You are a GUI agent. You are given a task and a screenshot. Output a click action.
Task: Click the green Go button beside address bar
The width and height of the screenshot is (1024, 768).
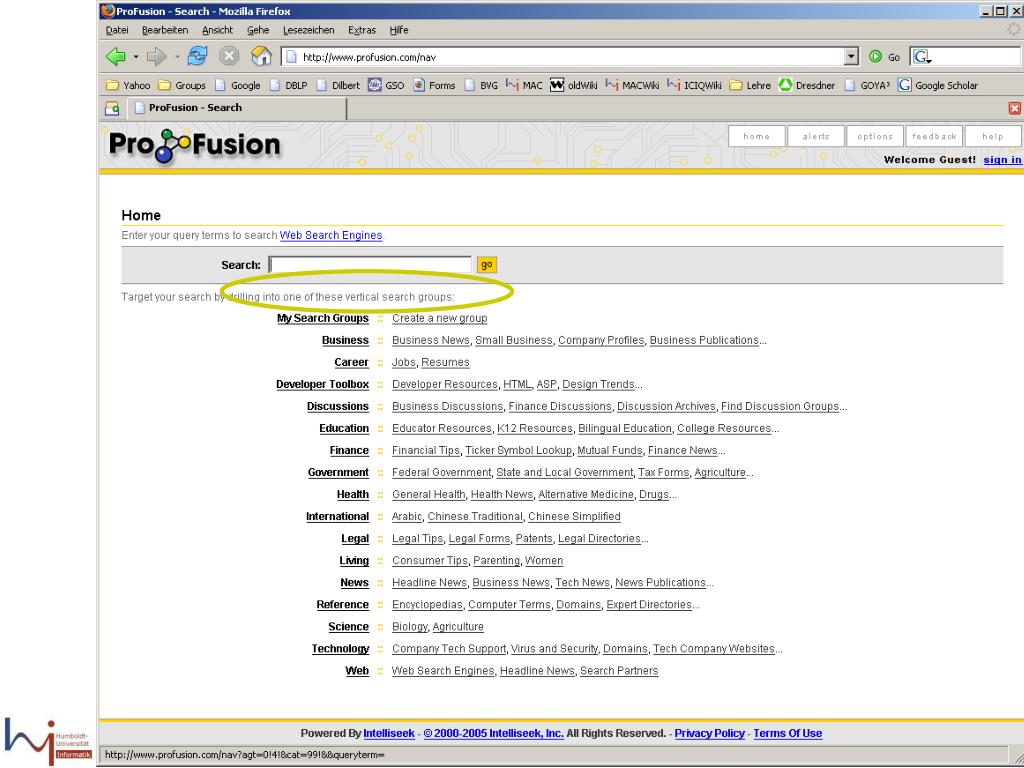[876, 56]
